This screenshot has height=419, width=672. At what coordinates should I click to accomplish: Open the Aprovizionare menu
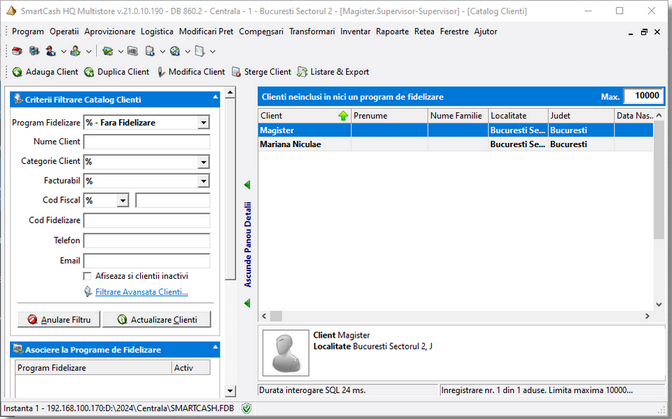(110, 32)
